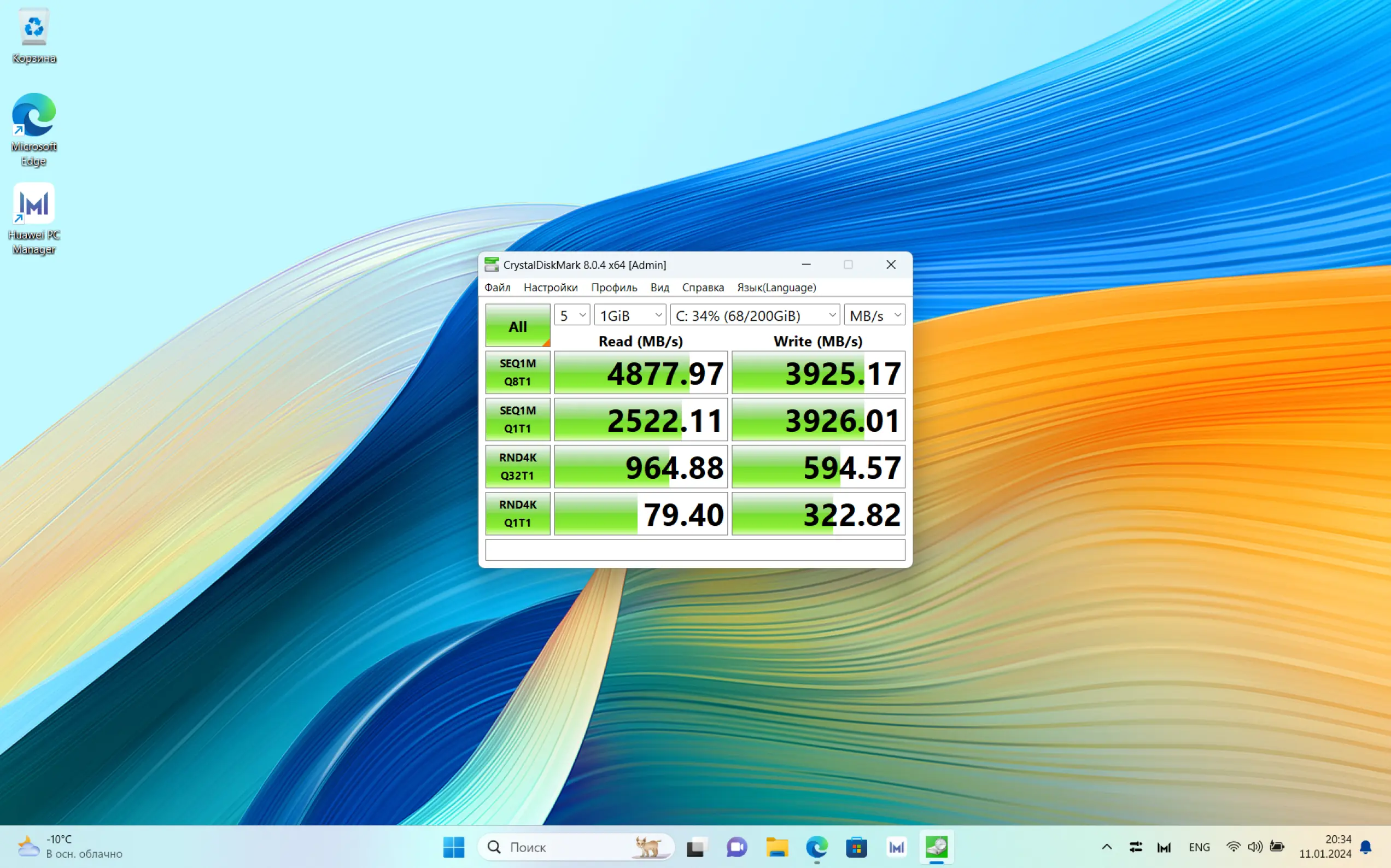This screenshot has height=868, width=1391.
Task: Show hidden system tray icons
Action: (x=1107, y=847)
